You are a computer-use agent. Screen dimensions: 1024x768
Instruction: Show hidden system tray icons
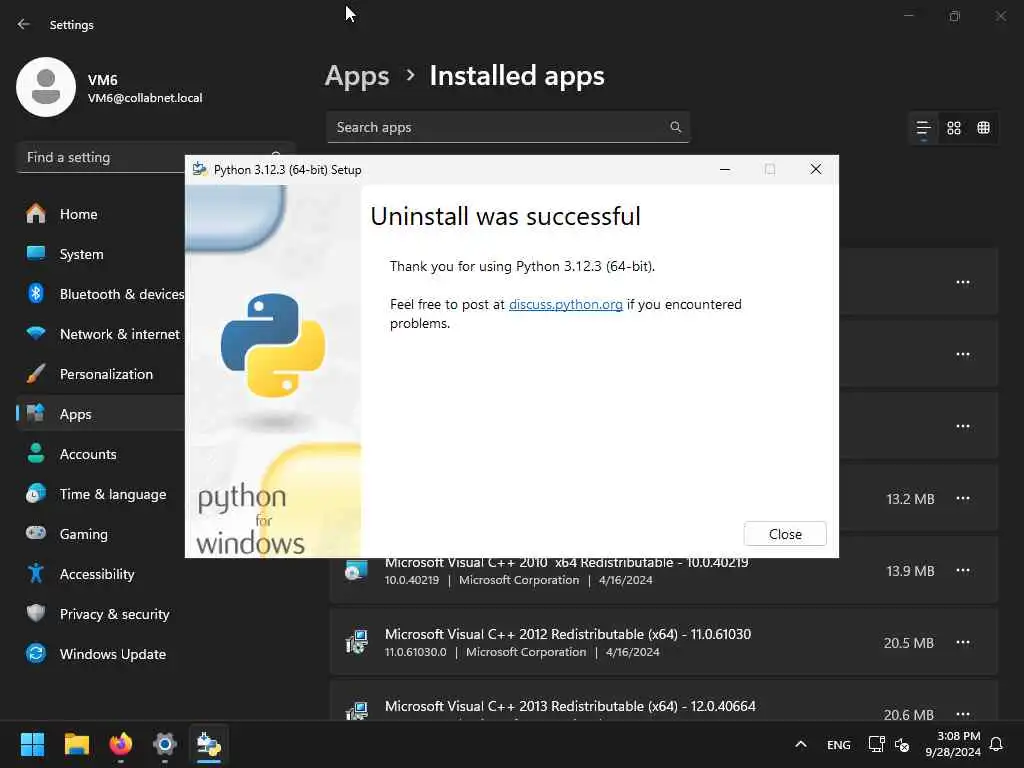tap(801, 744)
